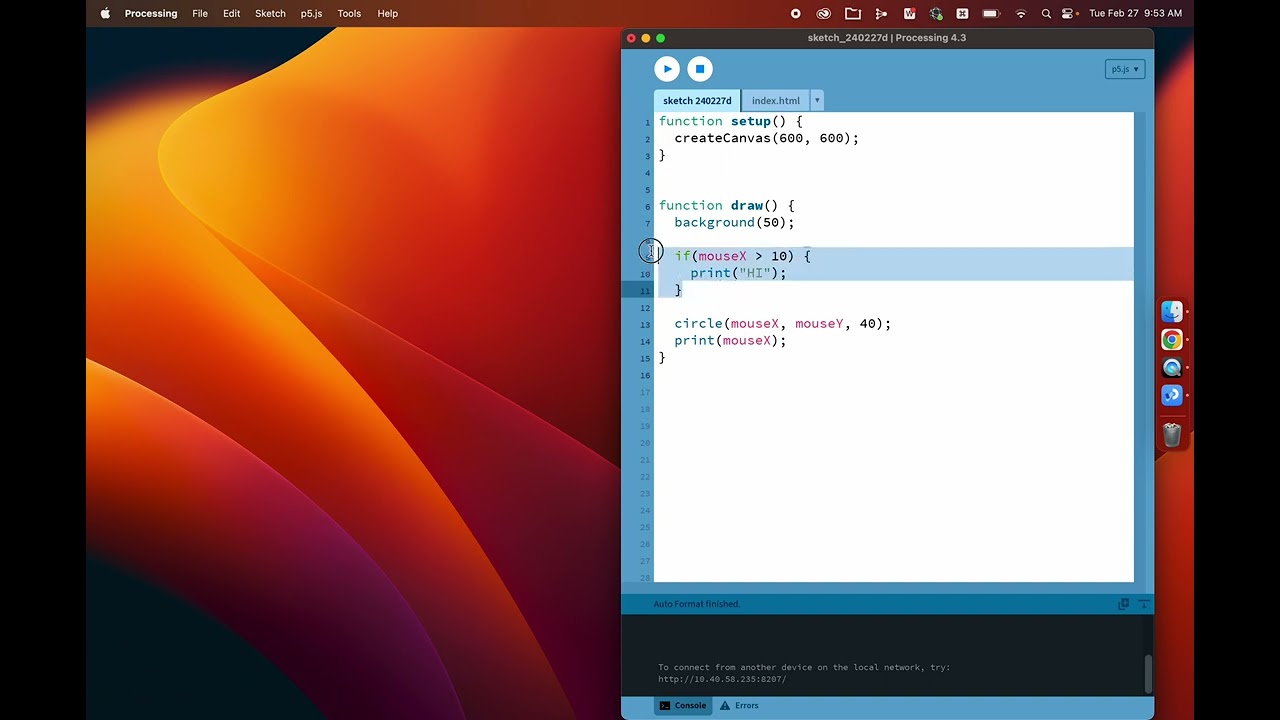Viewport: 1280px width, 720px height.
Task: Collapse the console panel icon
Action: [x=1145, y=604]
